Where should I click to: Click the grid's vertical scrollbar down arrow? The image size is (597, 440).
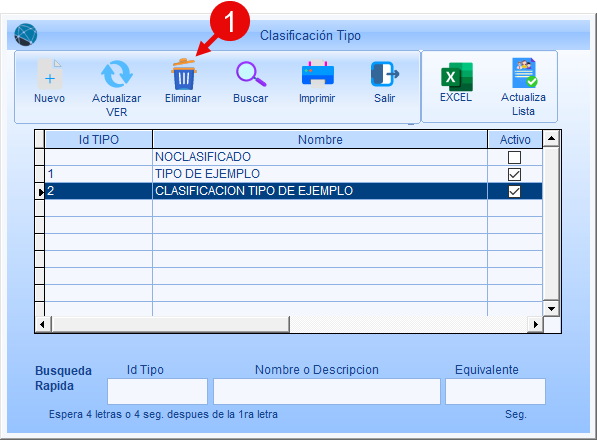tap(551, 308)
